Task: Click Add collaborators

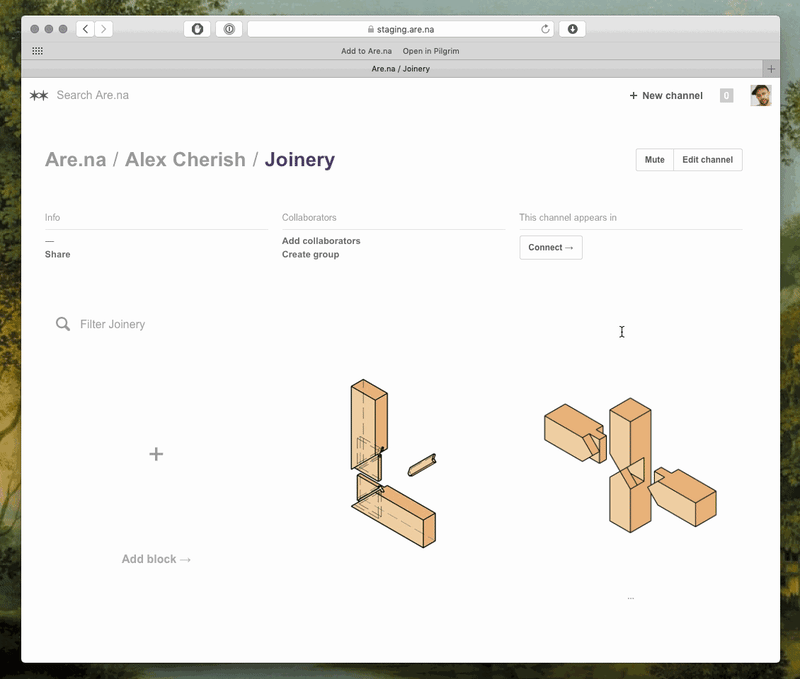Action: tap(321, 241)
